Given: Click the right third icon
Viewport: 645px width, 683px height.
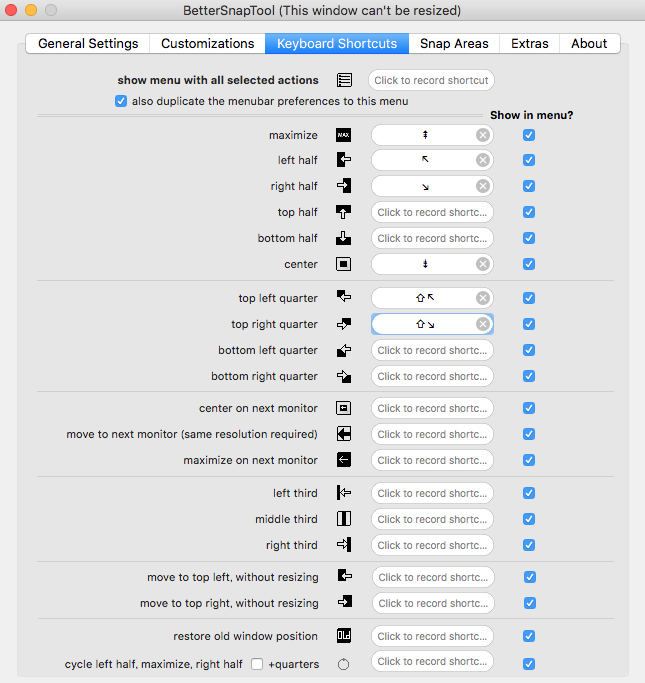Looking at the screenshot, I should (x=344, y=544).
